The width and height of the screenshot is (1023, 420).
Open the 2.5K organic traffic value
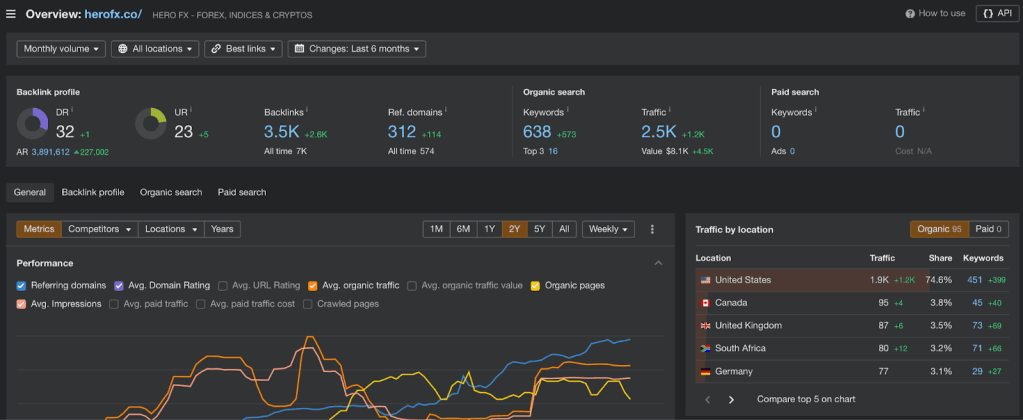click(x=659, y=132)
